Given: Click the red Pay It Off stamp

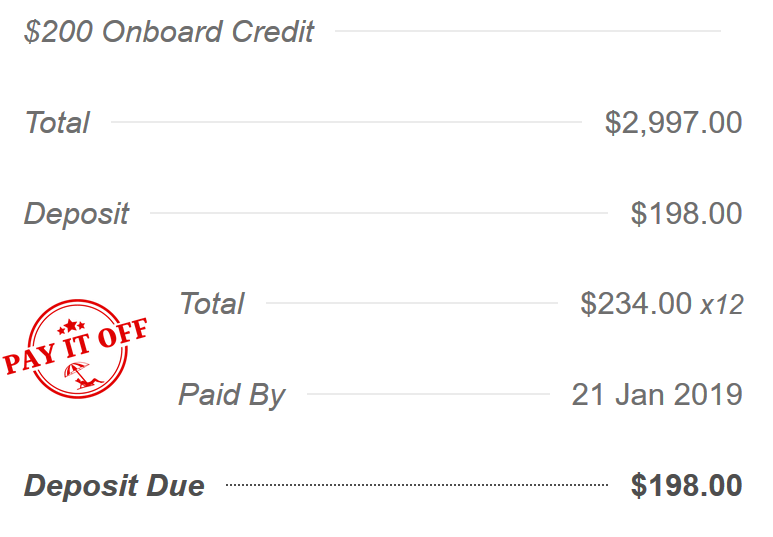Looking at the screenshot, I should [x=75, y=348].
